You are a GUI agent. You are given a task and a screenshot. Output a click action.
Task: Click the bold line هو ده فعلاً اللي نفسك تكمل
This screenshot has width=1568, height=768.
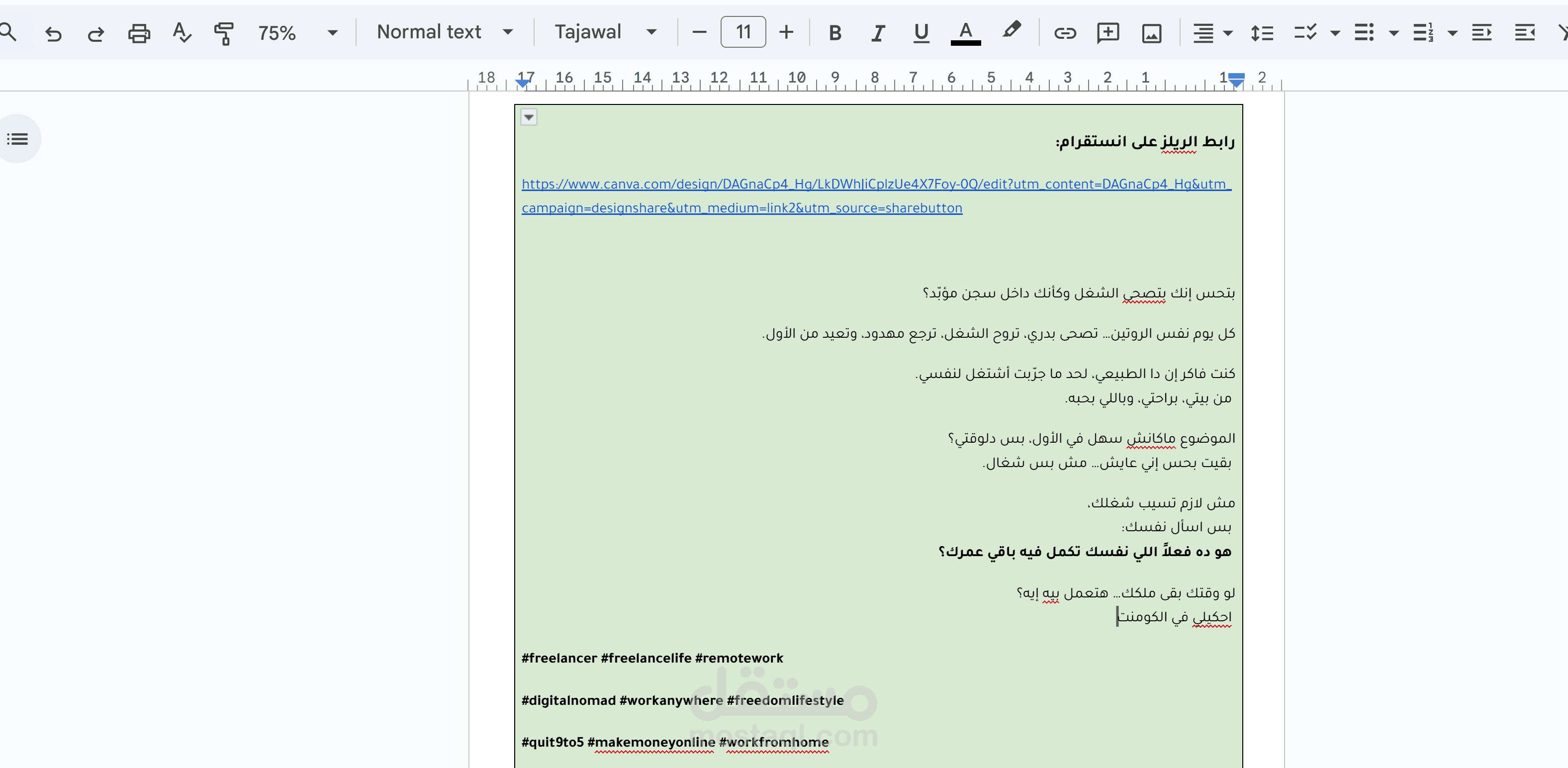pyautogui.click(x=1085, y=551)
